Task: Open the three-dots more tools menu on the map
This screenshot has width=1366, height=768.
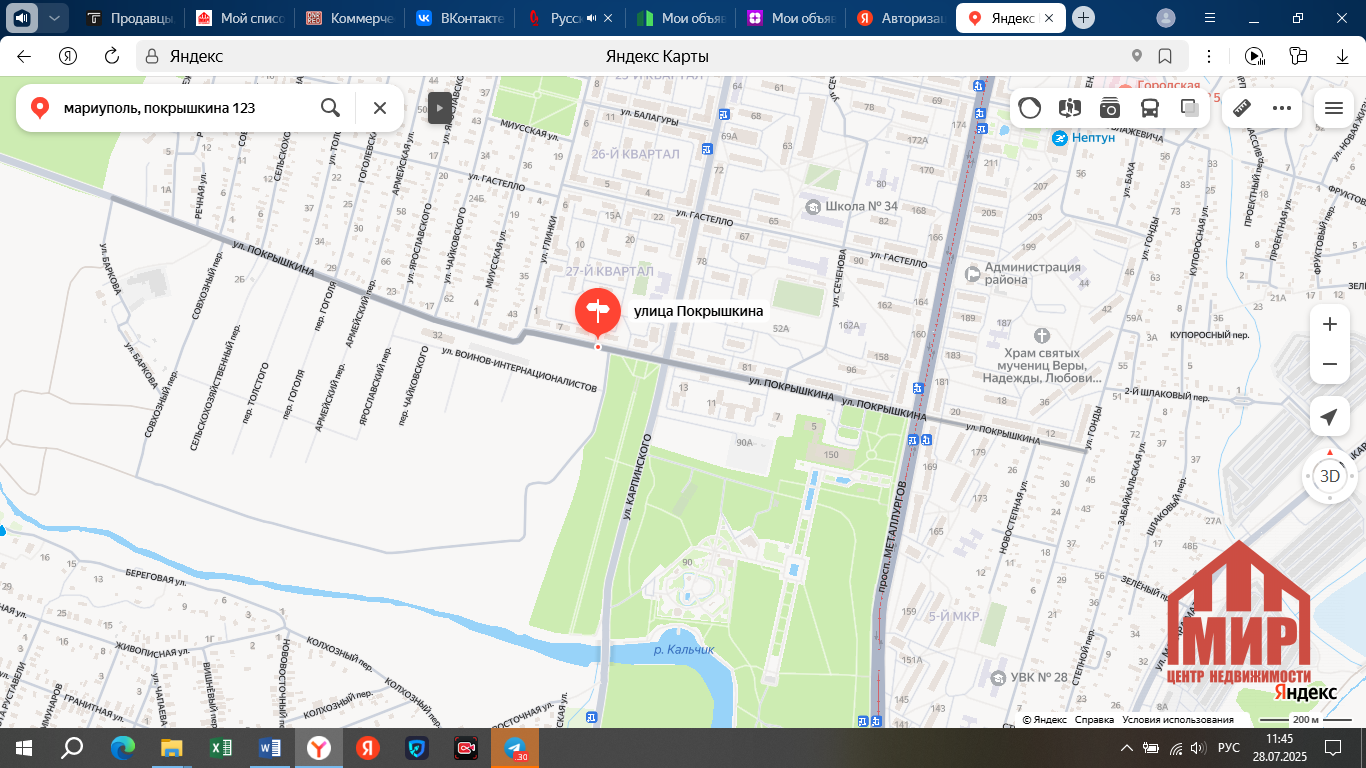Action: click(x=1282, y=108)
